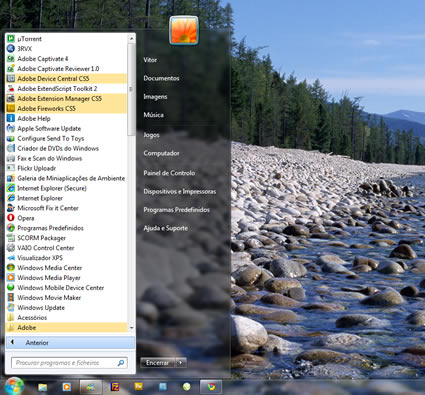
Task: Expand the Adobe program folder
Action: click(x=66, y=327)
